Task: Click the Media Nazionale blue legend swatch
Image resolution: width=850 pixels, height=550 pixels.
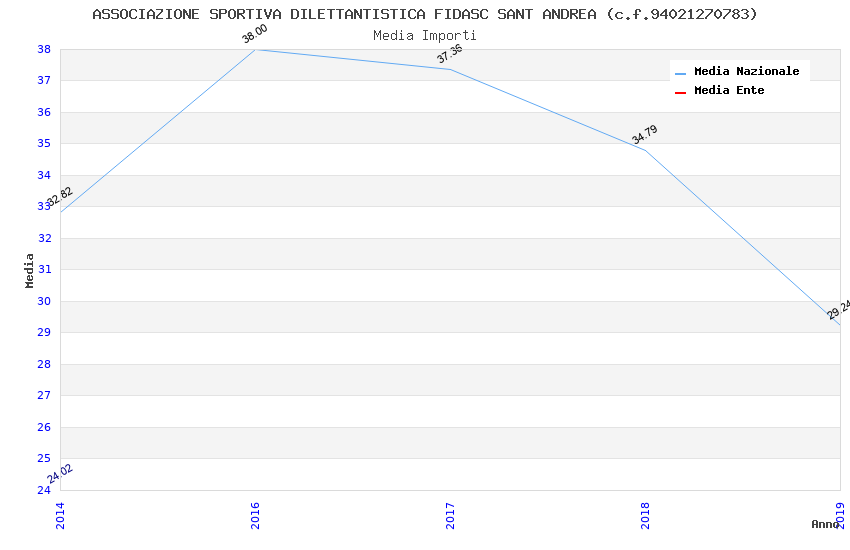Action: 680,73
